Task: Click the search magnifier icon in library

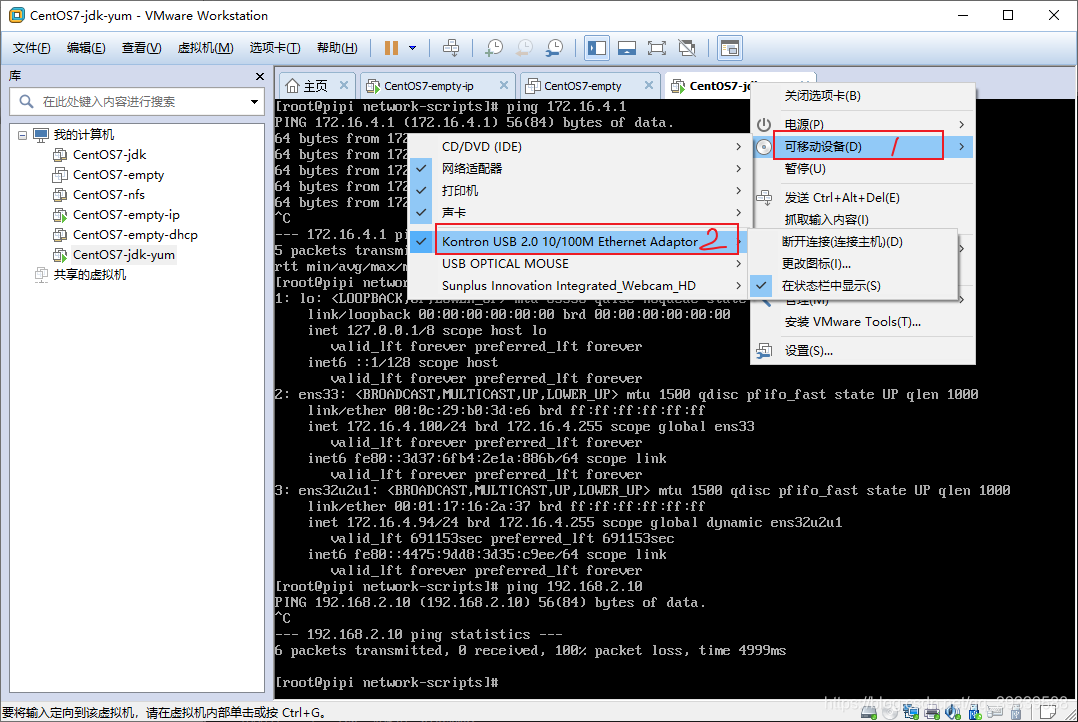Action: coord(26,102)
